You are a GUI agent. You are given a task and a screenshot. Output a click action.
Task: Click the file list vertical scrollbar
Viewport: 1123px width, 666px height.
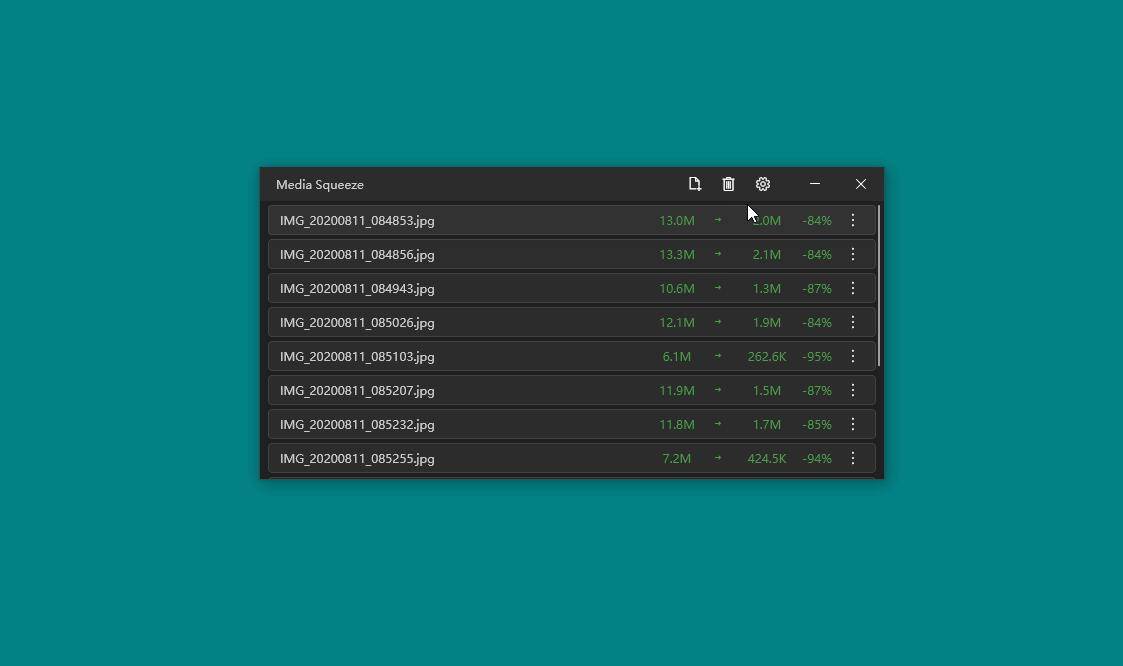879,286
